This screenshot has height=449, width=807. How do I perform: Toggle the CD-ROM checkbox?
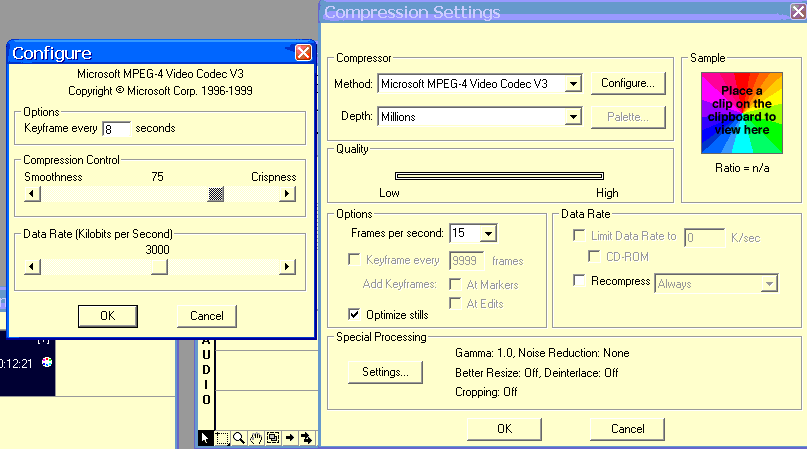click(x=594, y=256)
